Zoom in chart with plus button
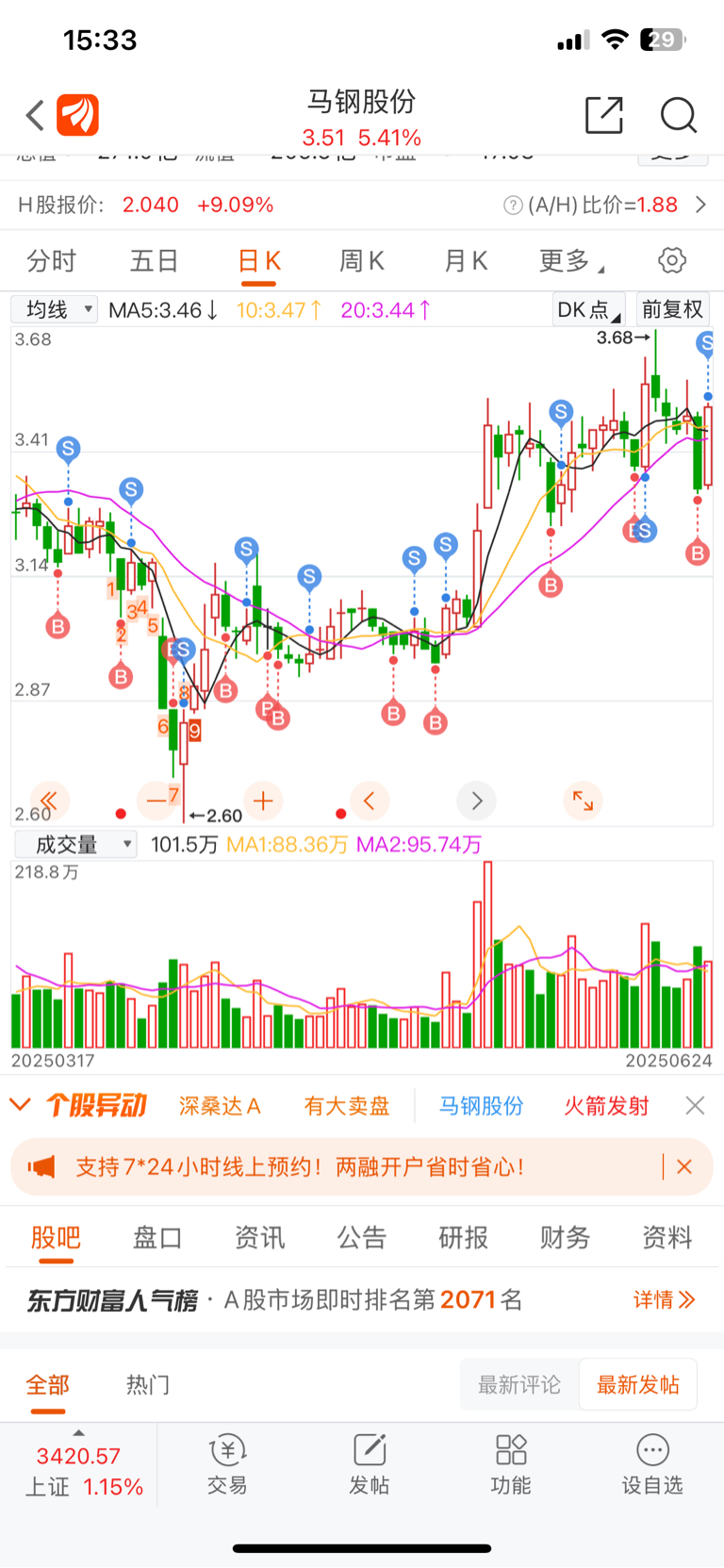The image size is (724, 1568). click(263, 801)
